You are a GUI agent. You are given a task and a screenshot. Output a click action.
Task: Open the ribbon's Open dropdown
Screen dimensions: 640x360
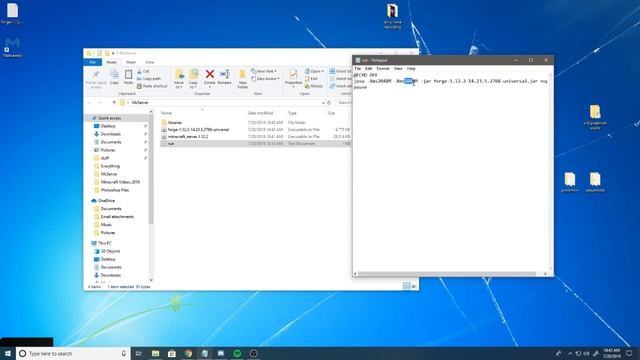(314, 71)
